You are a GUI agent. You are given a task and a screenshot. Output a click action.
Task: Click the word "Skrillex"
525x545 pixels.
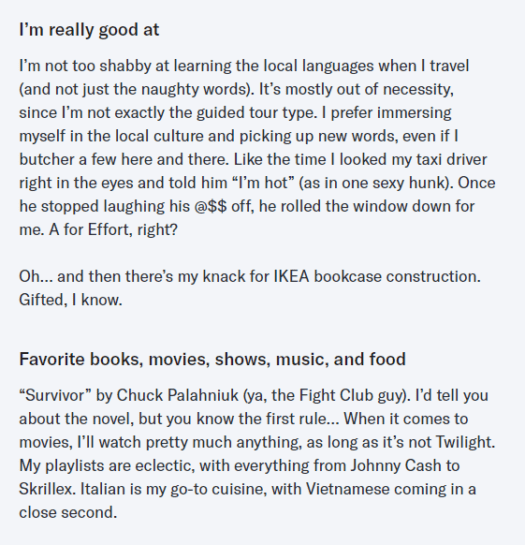45,489
